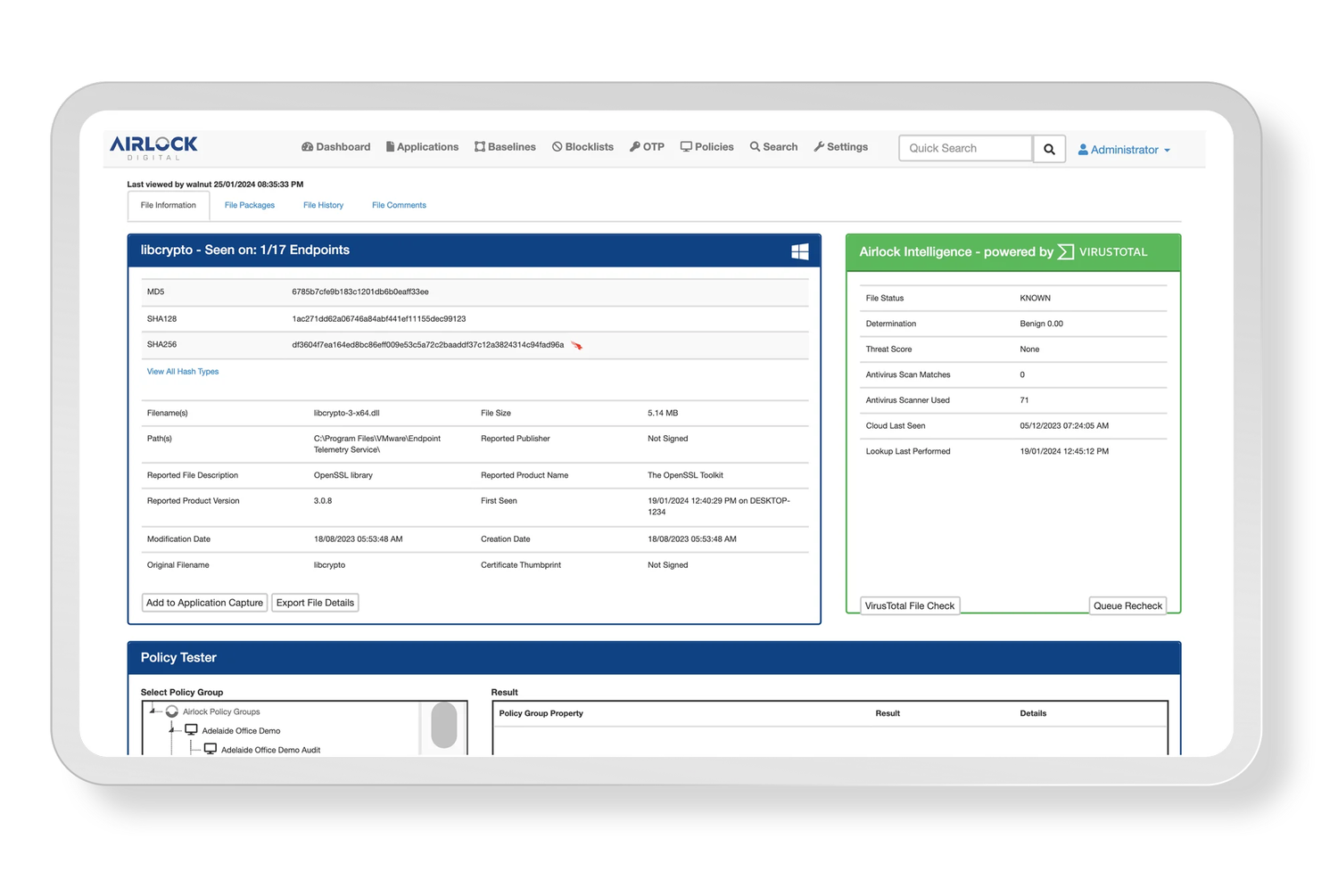Switch to the File Packages tab

pos(250,204)
